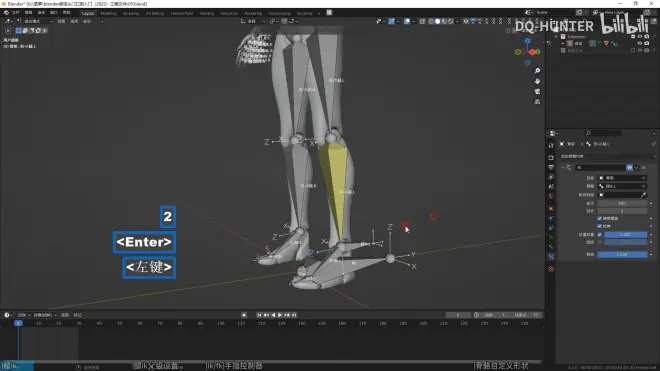Click the iterations value 500 field
This screenshot has height=371, width=660.
(622, 203)
